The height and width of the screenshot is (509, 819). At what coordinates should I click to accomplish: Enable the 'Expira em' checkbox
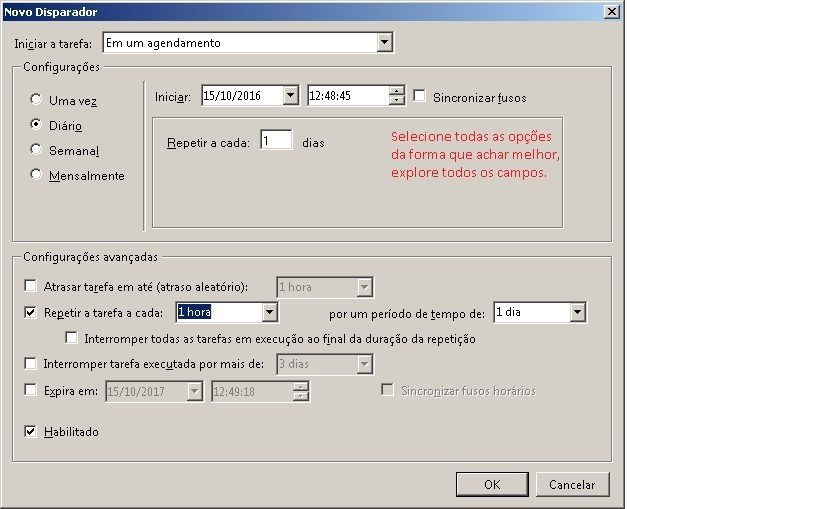point(30,390)
